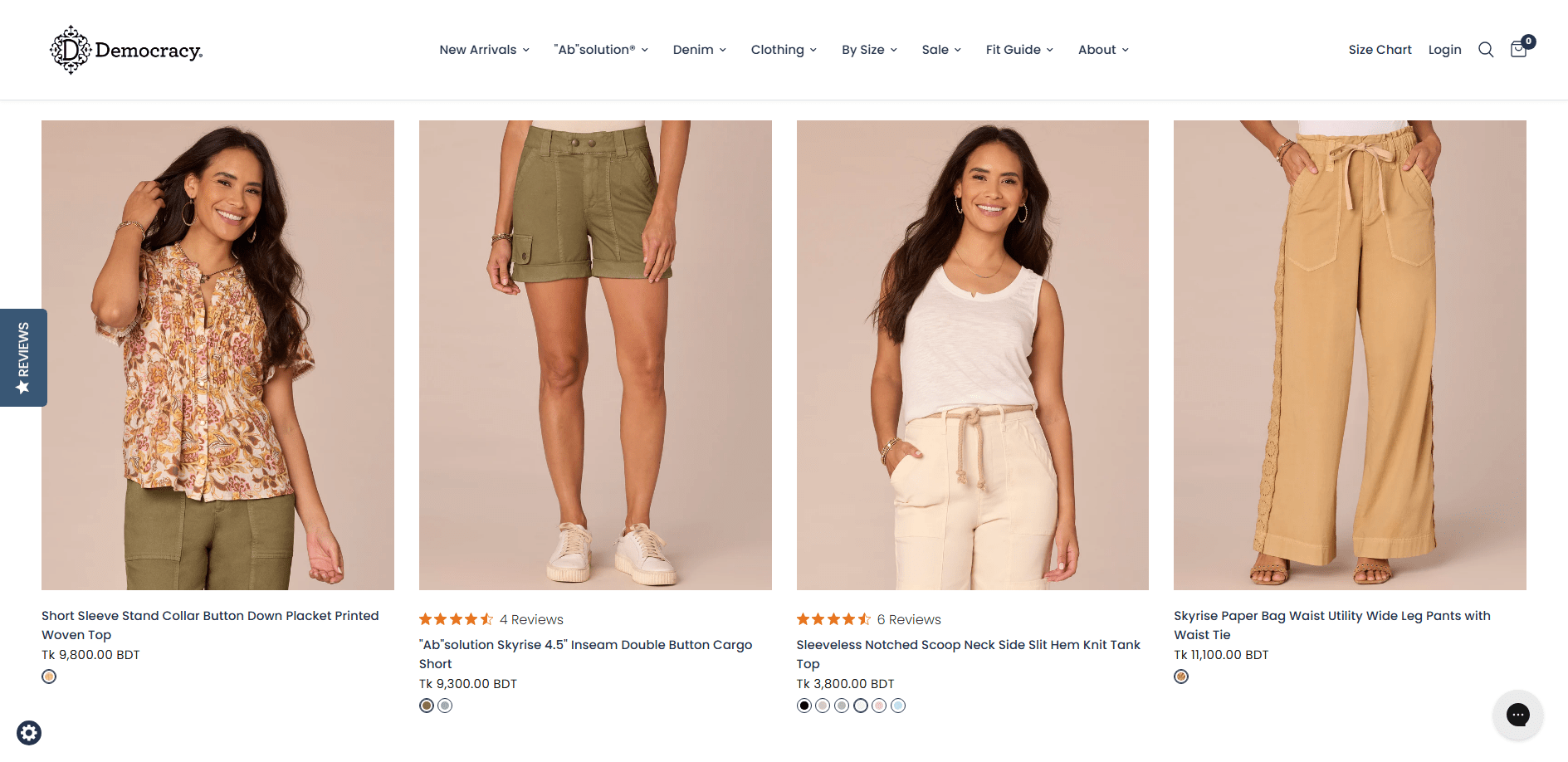
Task: Click star rating of Knit Tank Top
Action: 833,619
